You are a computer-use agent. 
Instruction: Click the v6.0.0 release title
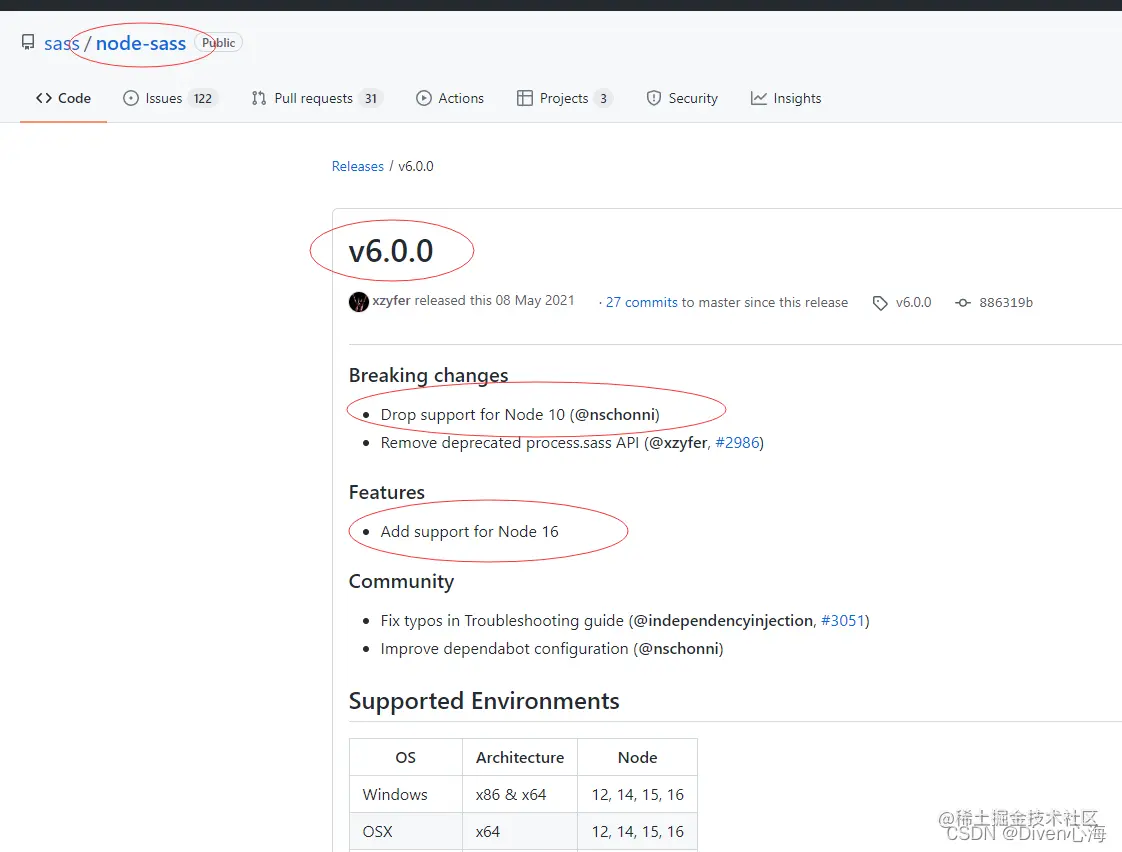click(x=391, y=251)
